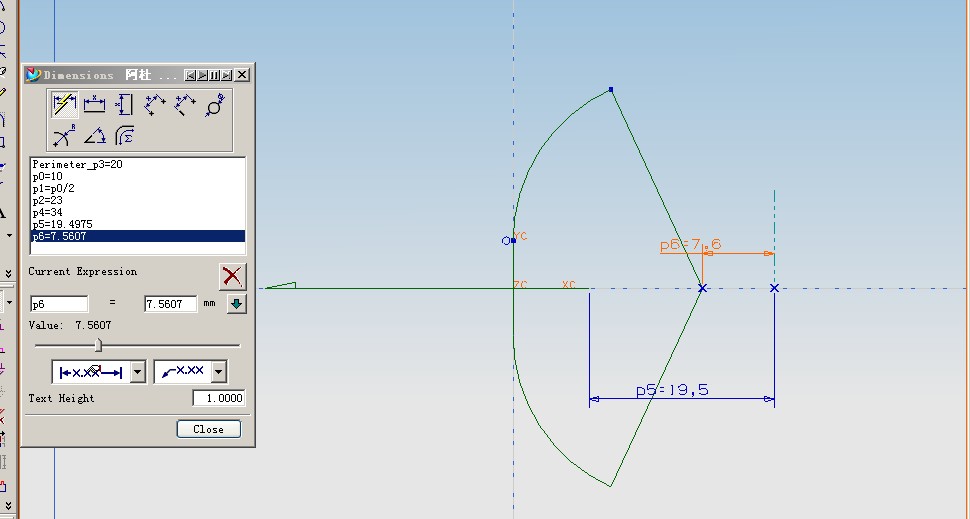
Task: Select the Radius dimension tool
Action: pos(65,136)
